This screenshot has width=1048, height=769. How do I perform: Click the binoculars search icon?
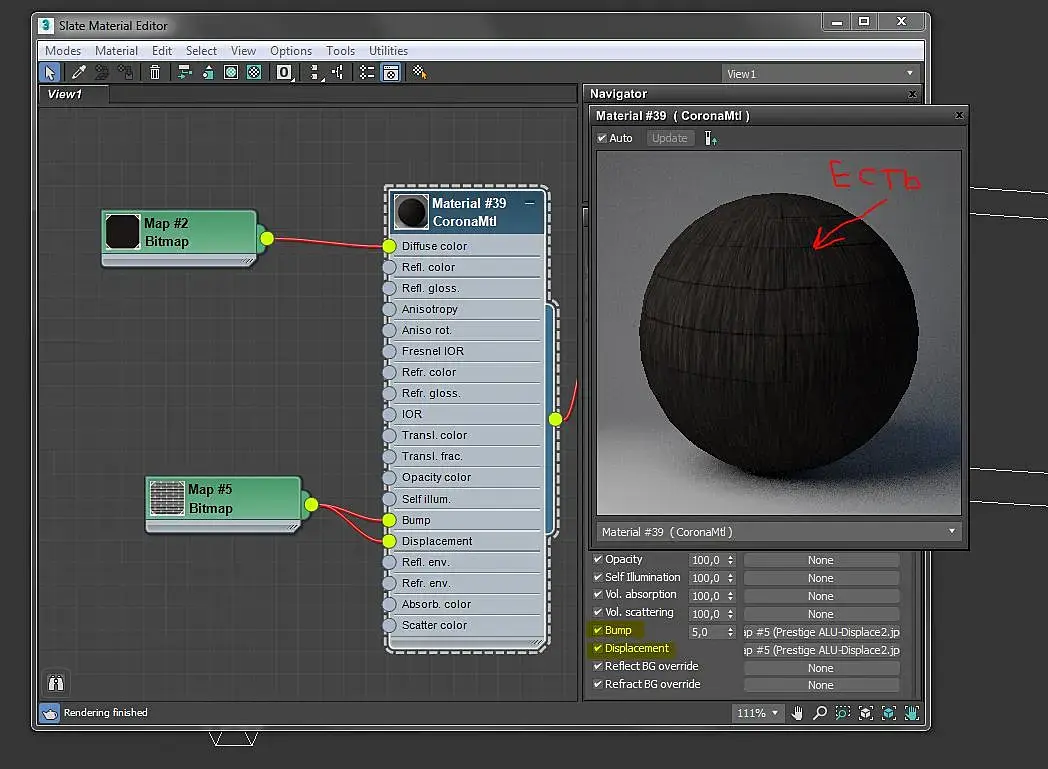(x=55, y=683)
